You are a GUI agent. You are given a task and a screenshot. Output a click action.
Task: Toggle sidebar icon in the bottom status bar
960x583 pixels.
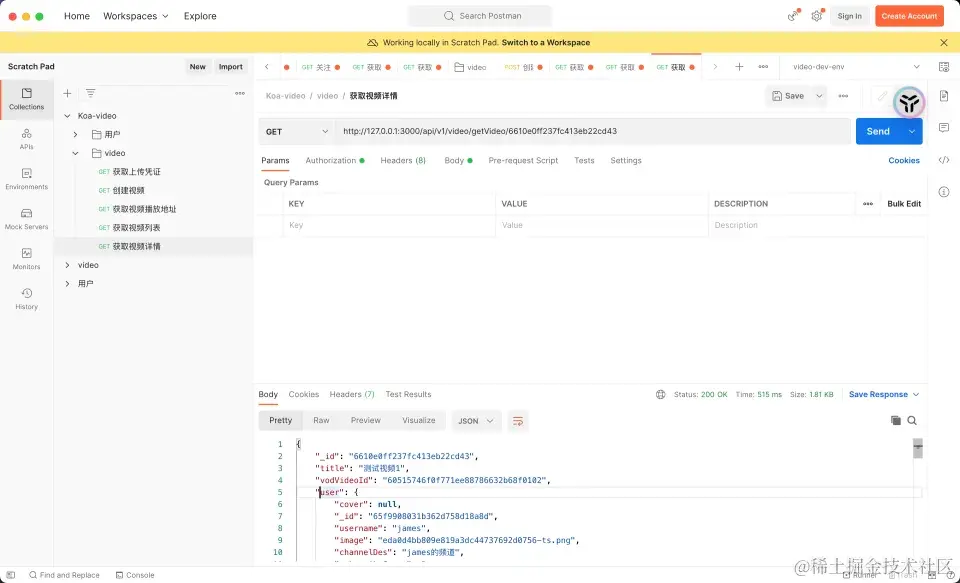10,575
